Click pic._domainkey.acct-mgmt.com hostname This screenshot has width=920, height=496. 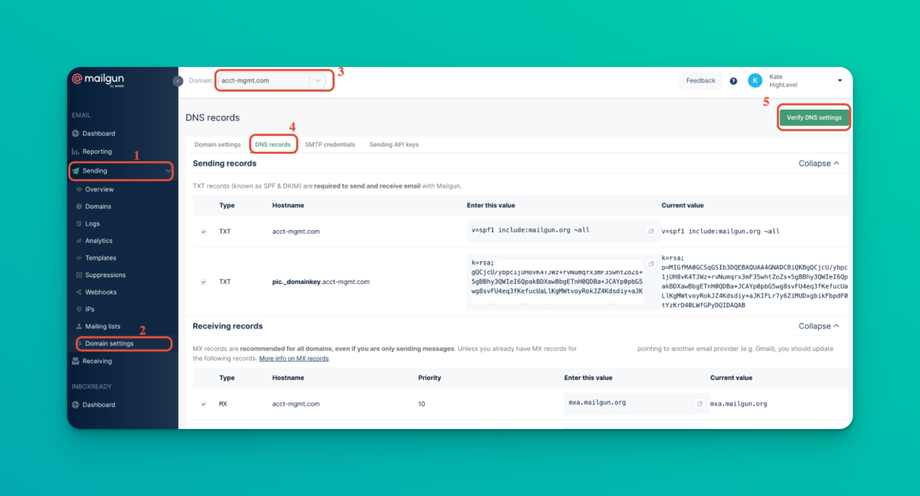coord(321,282)
